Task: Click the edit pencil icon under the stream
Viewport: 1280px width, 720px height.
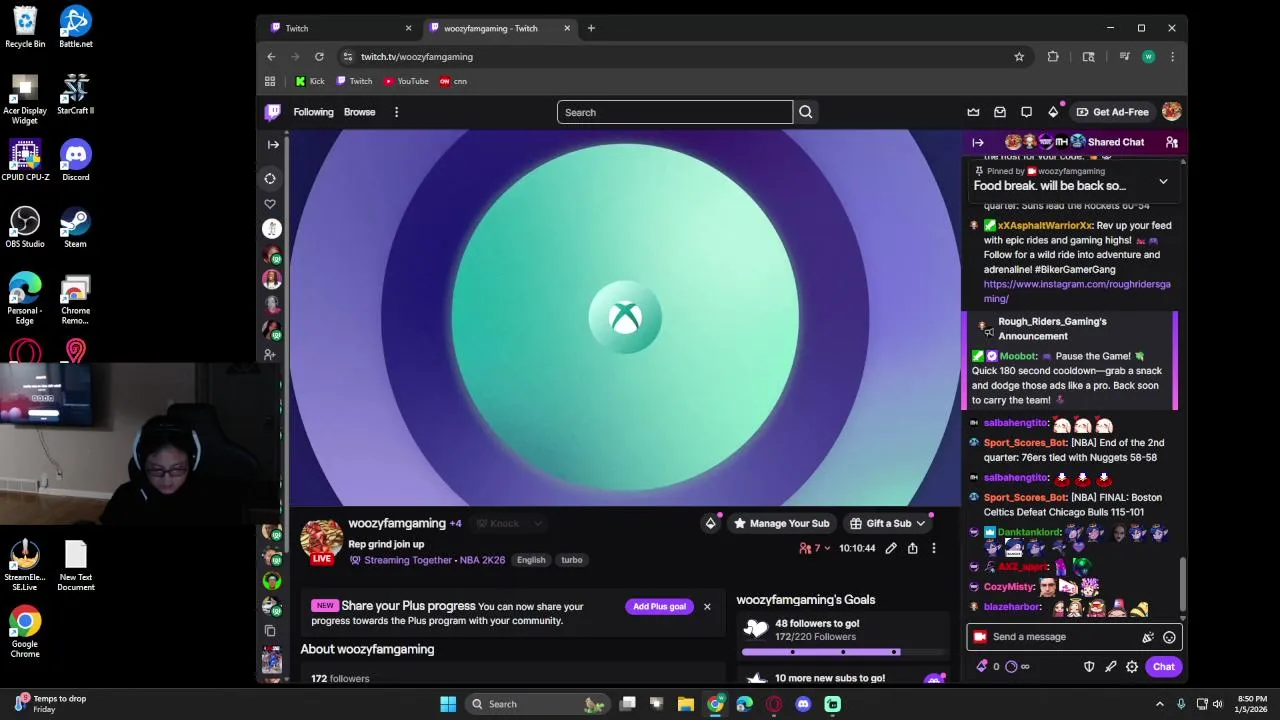Action: click(890, 548)
